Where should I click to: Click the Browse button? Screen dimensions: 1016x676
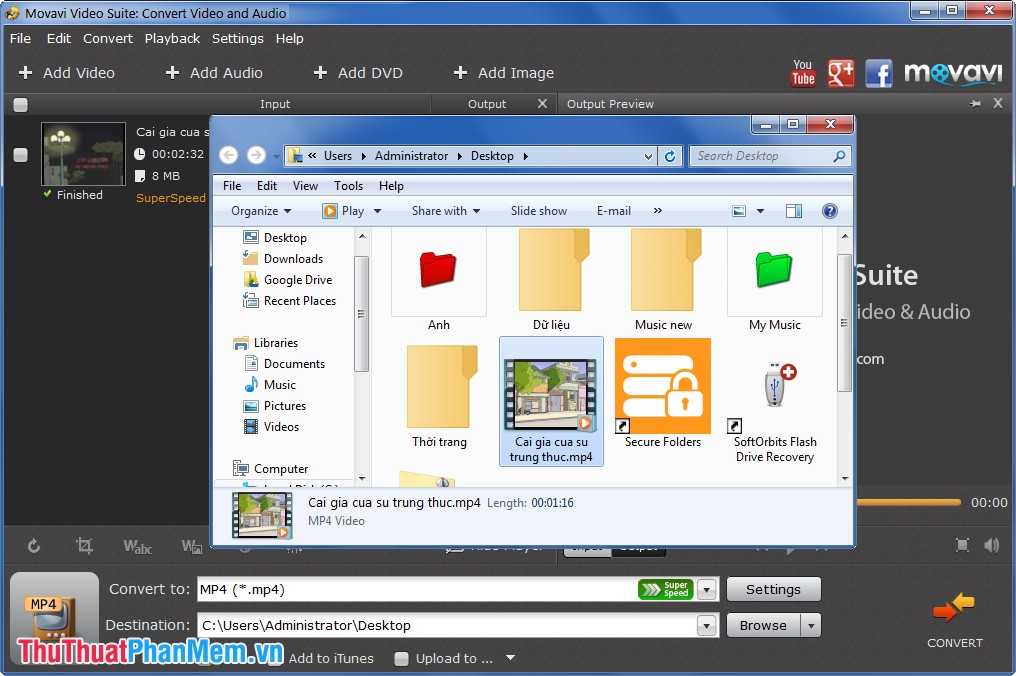click(x=765, y=624)
